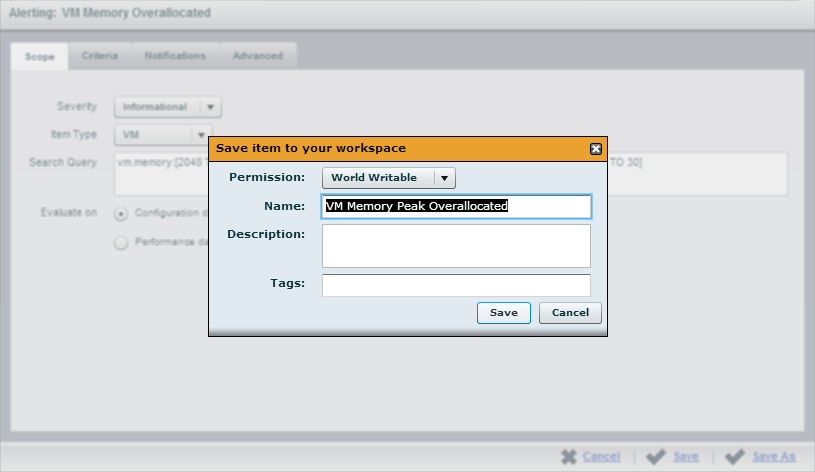Click the Description text area

456,246
